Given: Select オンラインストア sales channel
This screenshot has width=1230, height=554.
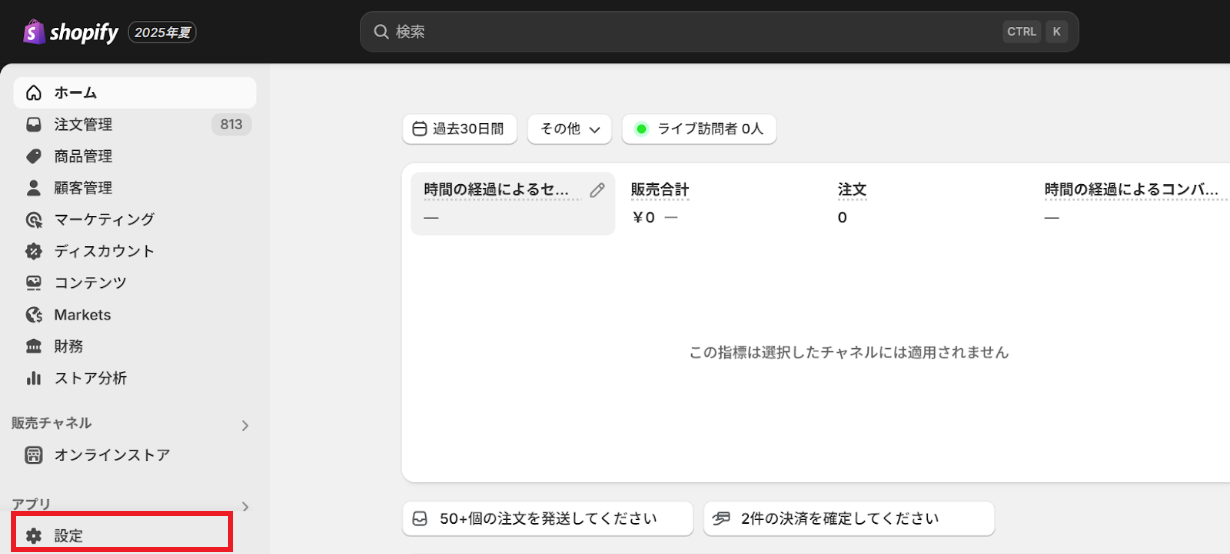Looking at the screenshot, I should coord(111,455).
